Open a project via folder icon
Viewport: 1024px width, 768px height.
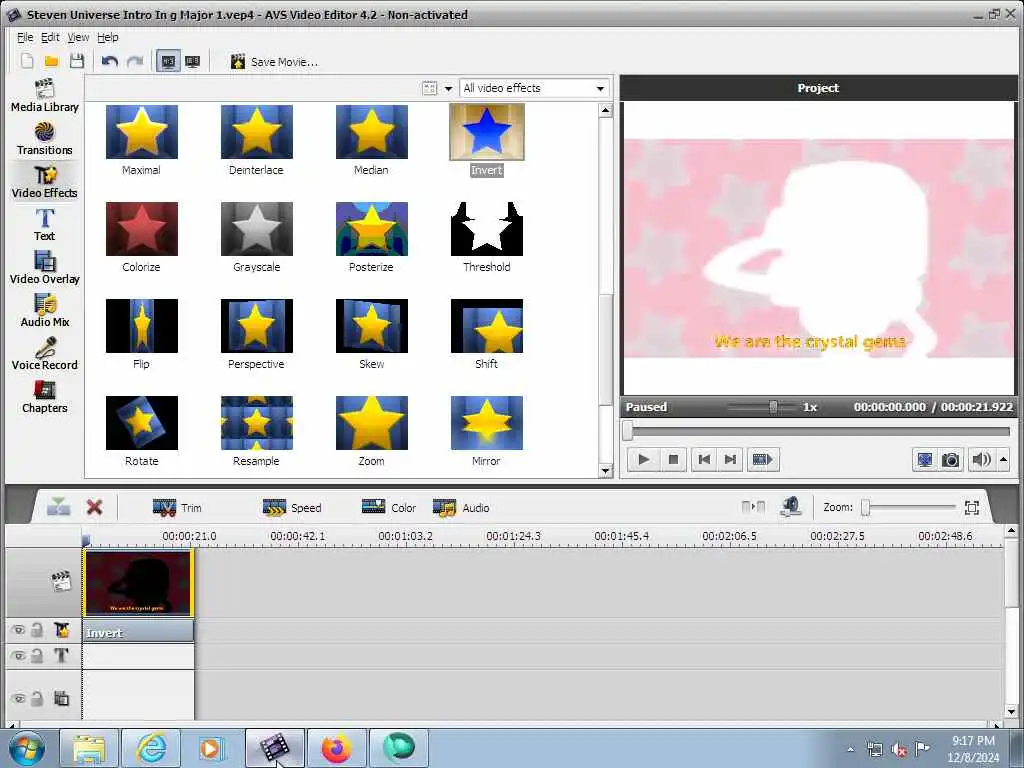coord(52,61)
